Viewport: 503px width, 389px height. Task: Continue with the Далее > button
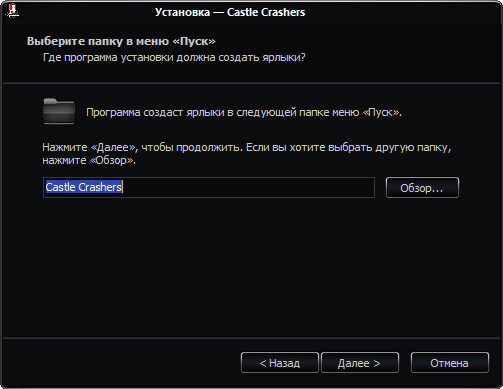(x=360, y=363)
